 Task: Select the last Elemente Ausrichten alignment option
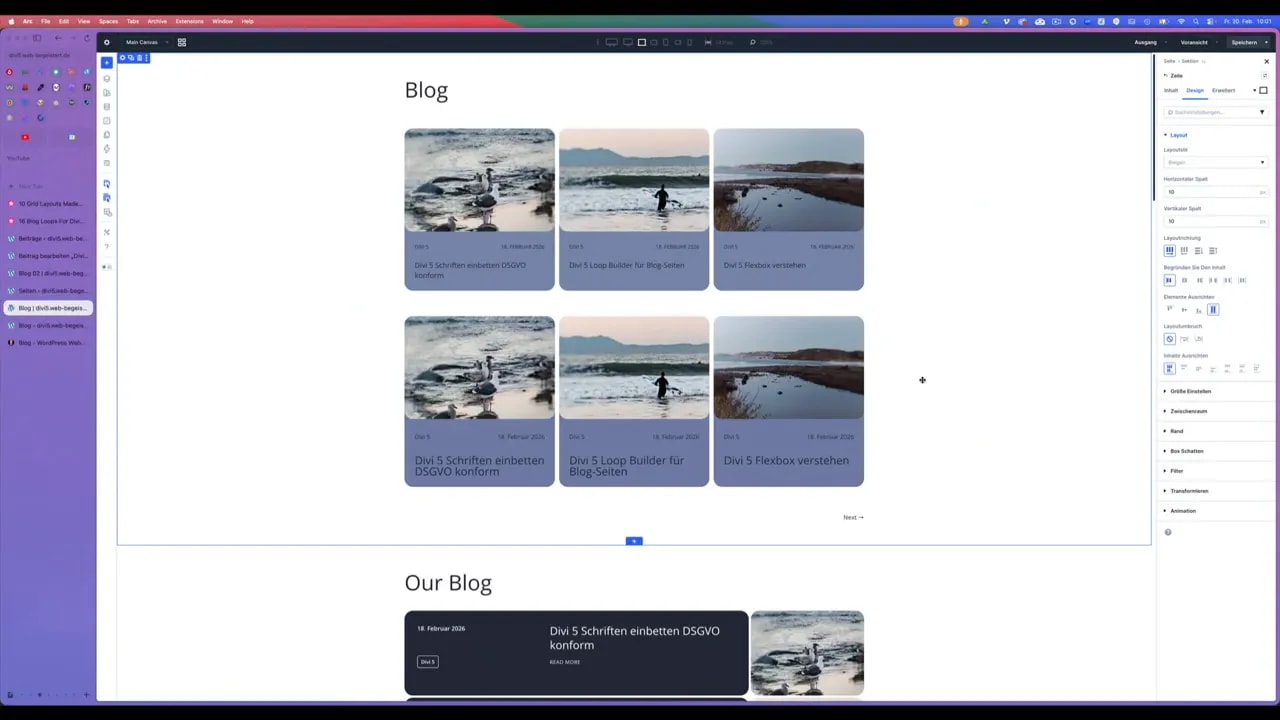(x=1213, y=310)
